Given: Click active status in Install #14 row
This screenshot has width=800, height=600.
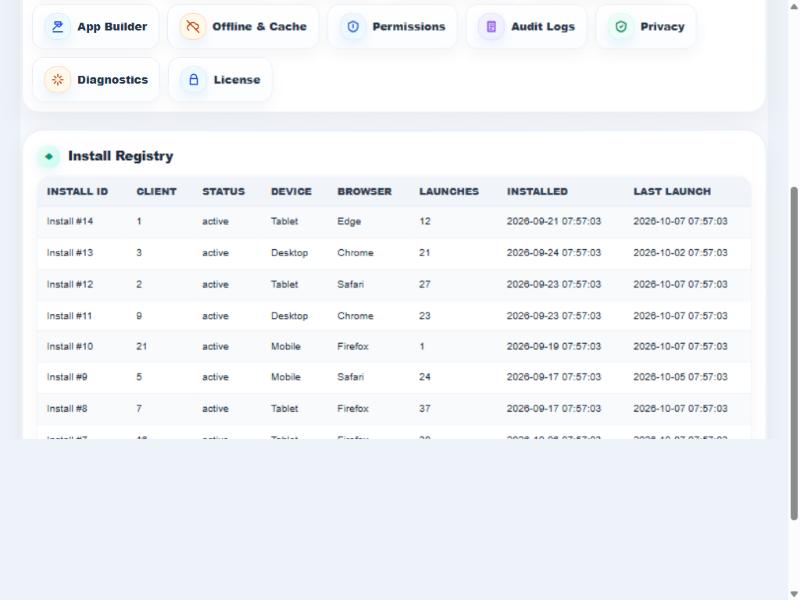Looking at the screenshot, I should [215, 221].
